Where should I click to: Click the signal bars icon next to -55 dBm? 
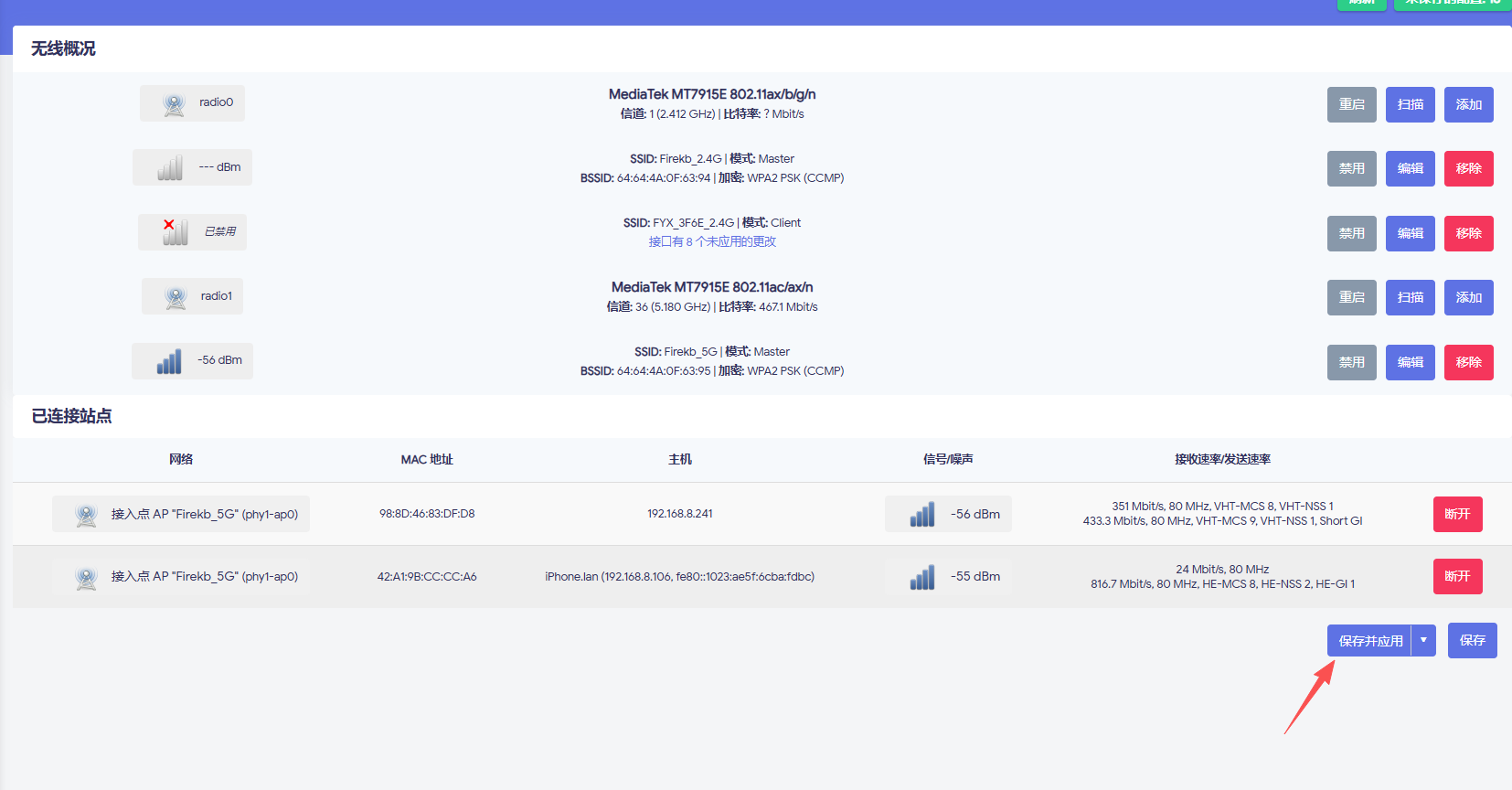922,577
